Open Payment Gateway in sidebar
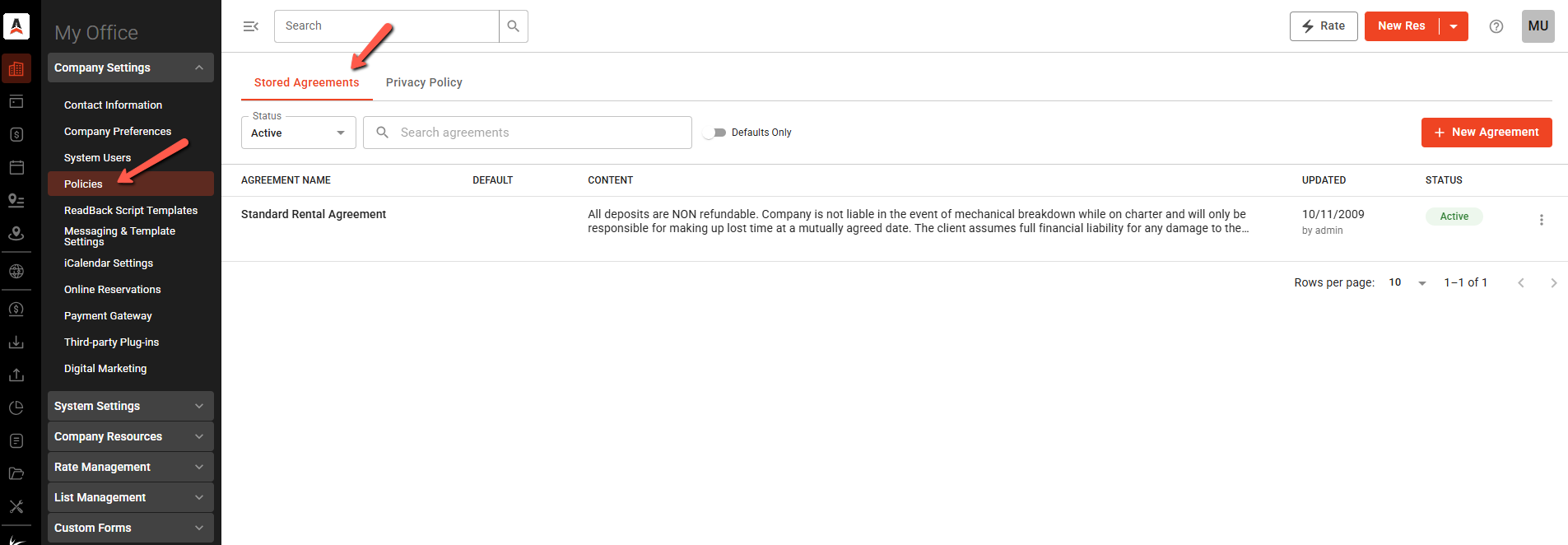The width and height of the screenshot is (1568, 545). click(x=108, y=316)
